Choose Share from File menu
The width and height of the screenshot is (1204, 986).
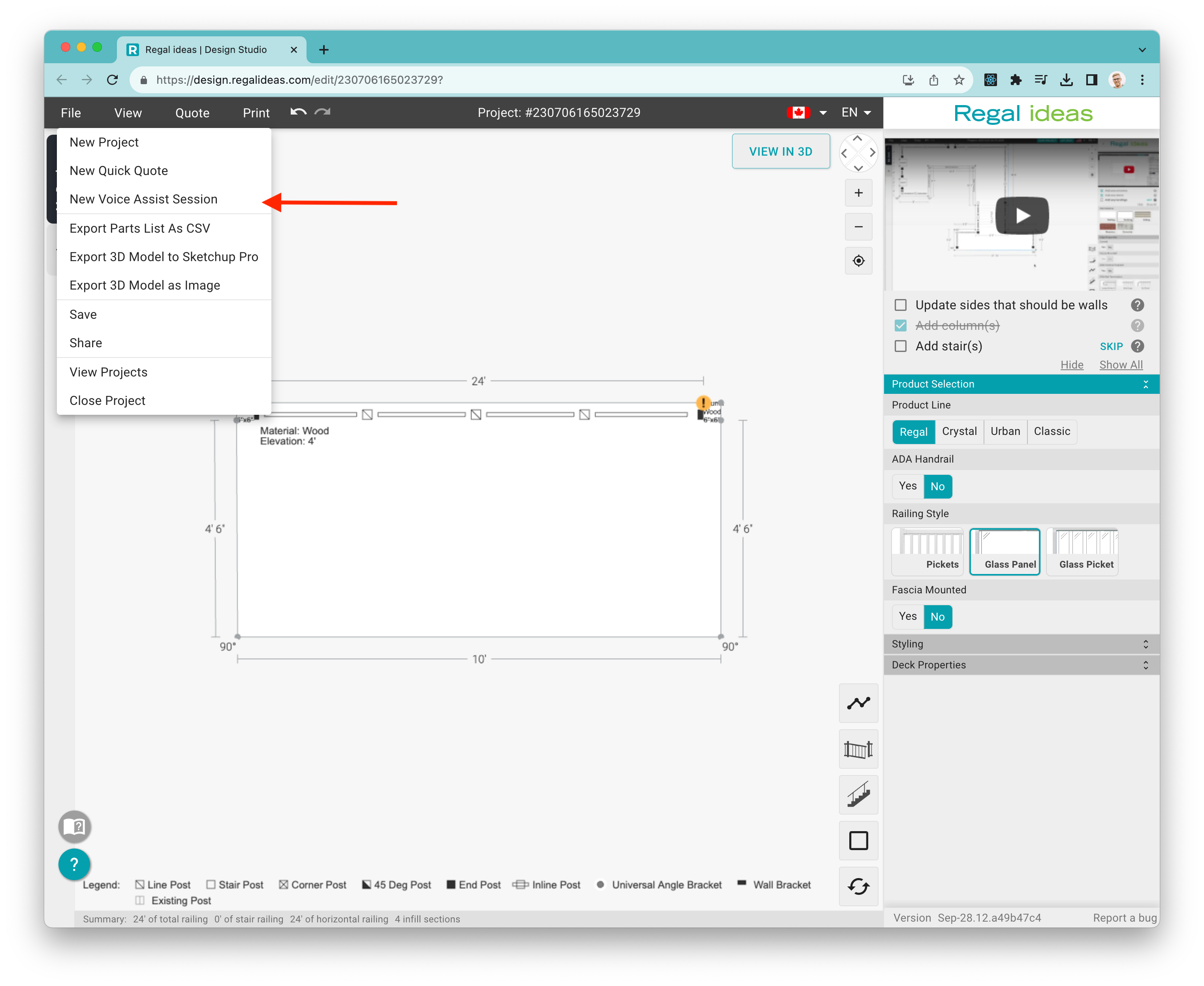pos(164,343)
